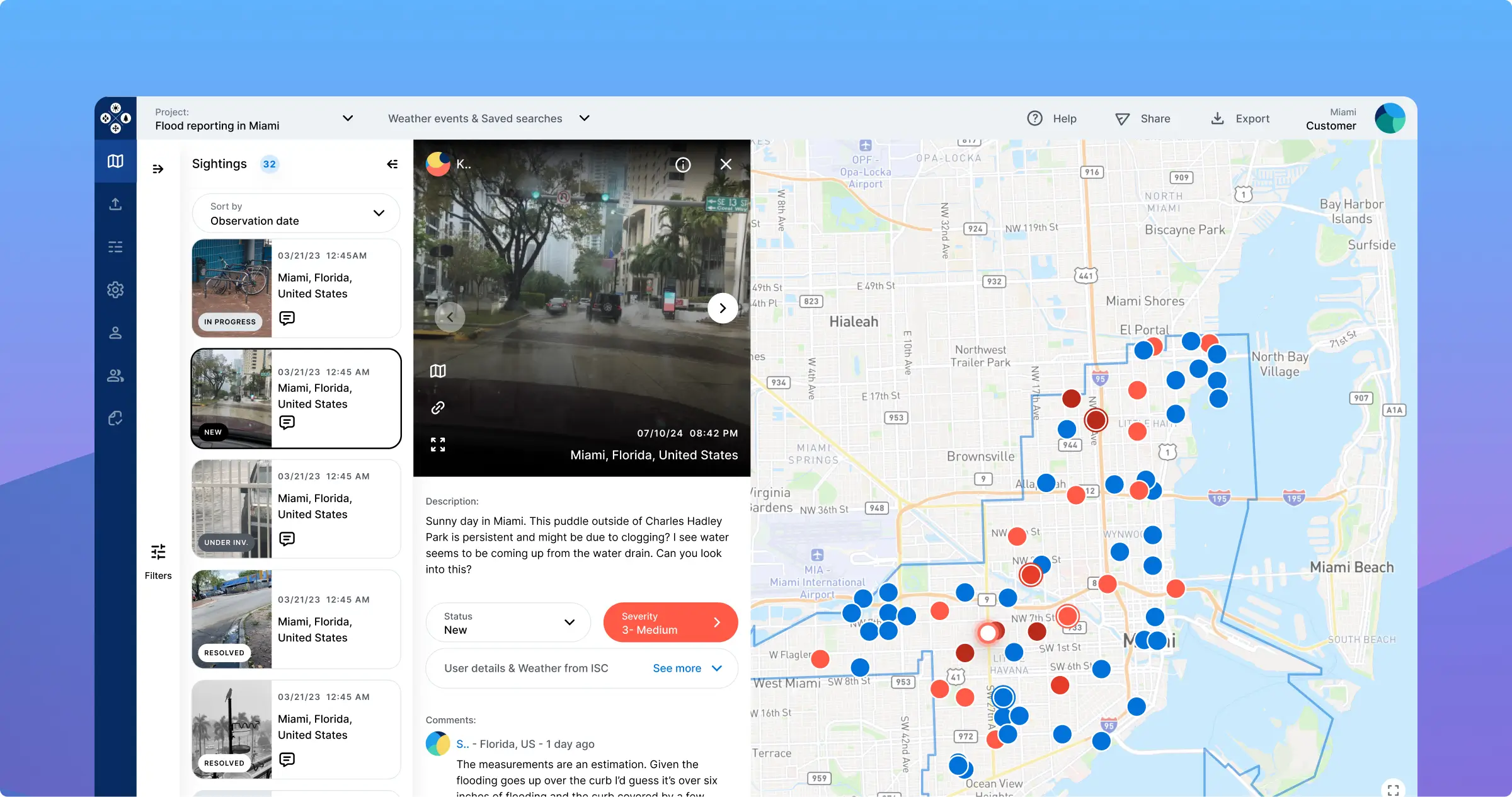
Task: Open comments on the last RESOLVED sighting
Action: (x=287, y=759)
